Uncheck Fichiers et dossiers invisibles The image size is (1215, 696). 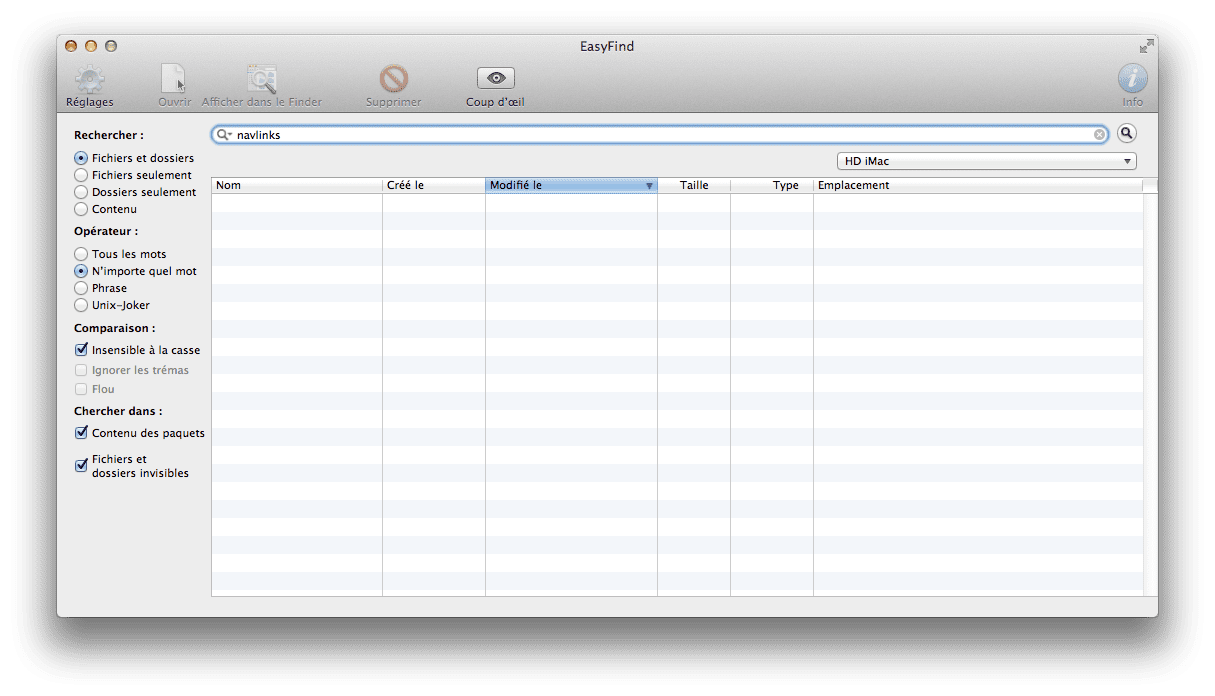(x=81, y=466)
